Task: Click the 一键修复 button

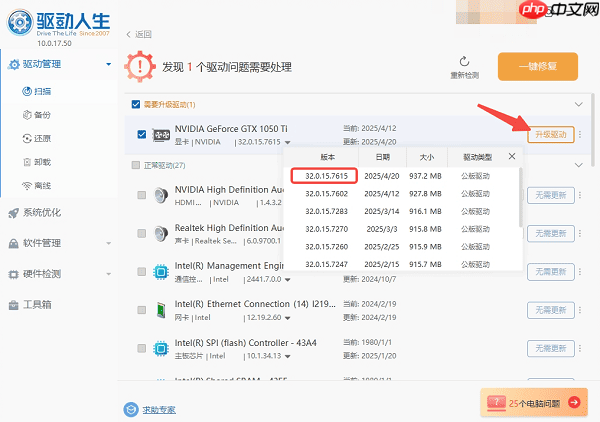Action: tap(538, 67)
